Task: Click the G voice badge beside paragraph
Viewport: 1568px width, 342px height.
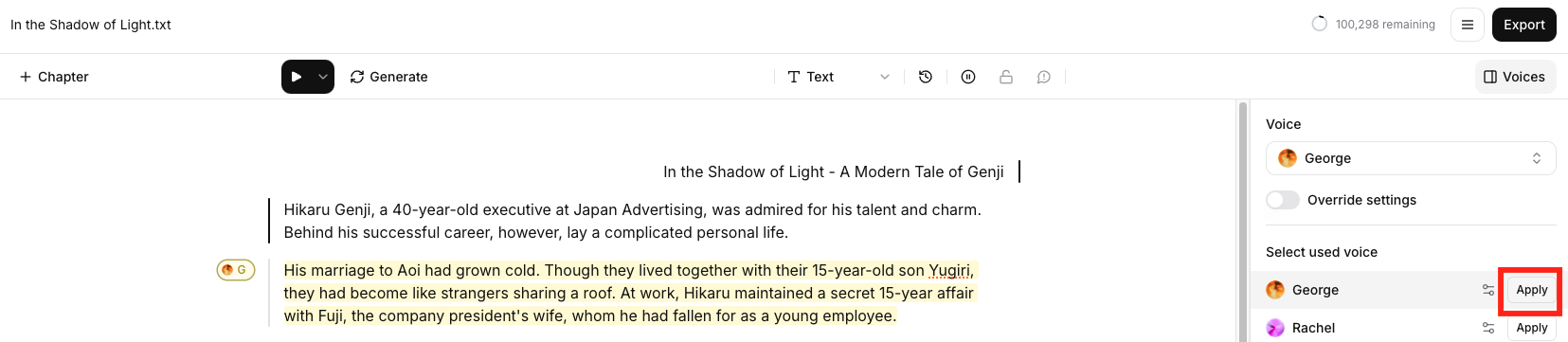Action: tap(236, 270)
